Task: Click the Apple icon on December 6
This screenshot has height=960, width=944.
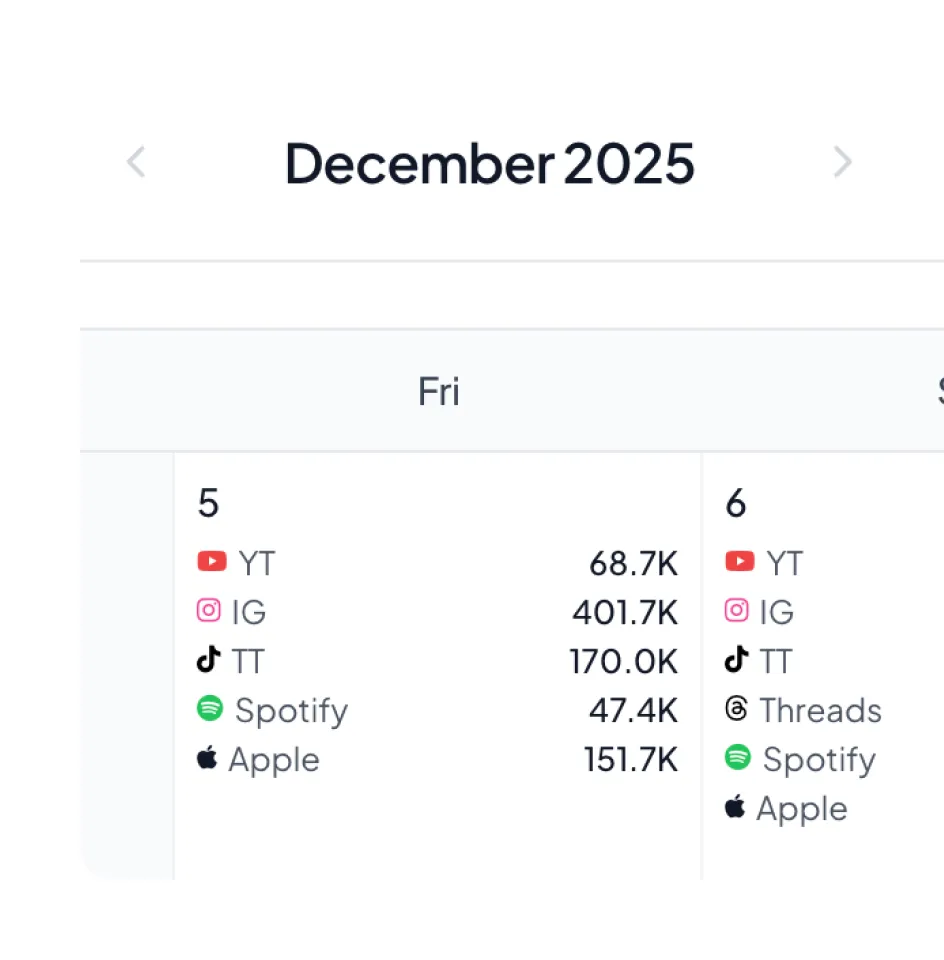Action: pos(734,807)
